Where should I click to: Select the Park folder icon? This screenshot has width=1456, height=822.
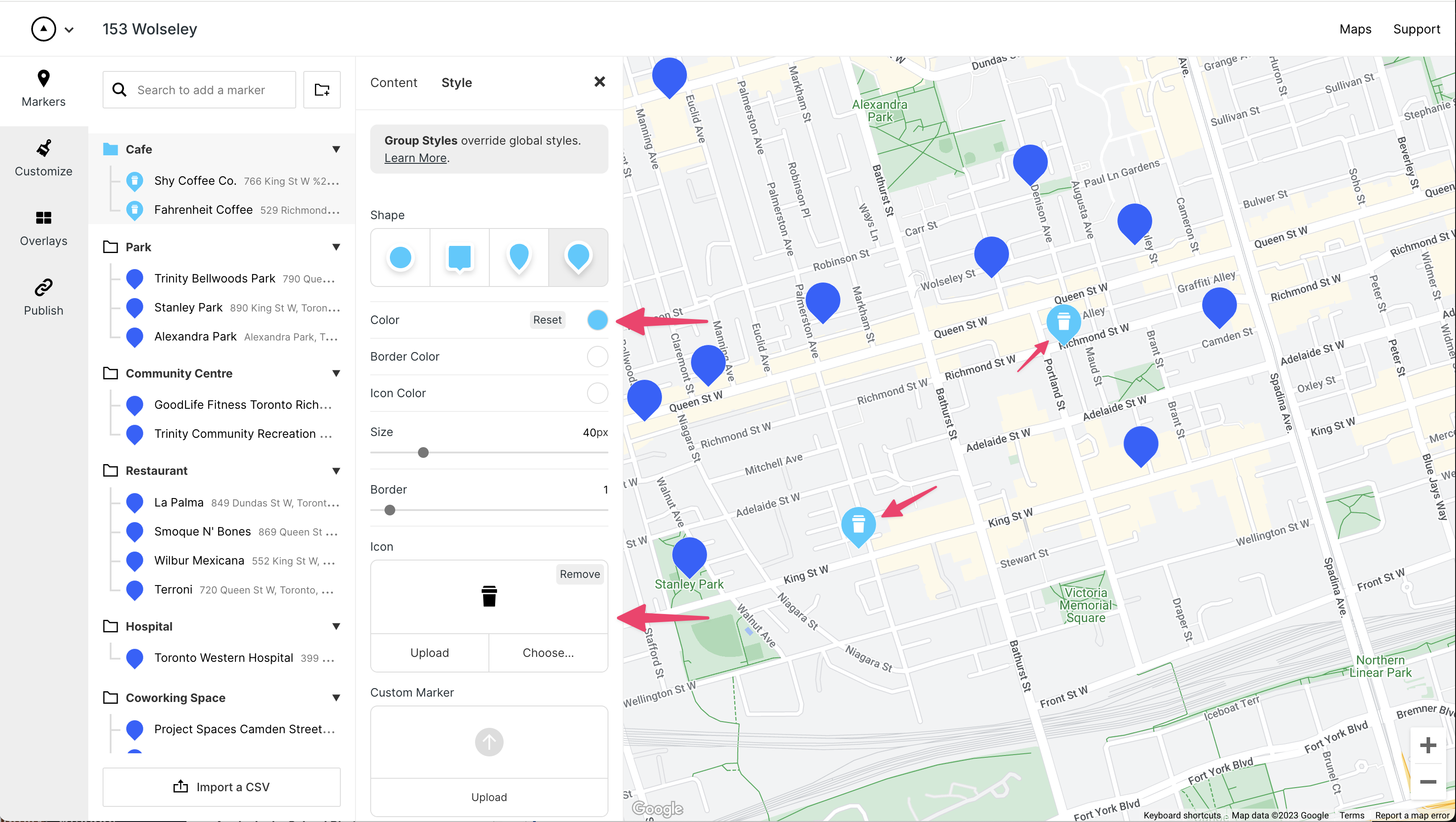click(110, 247)
